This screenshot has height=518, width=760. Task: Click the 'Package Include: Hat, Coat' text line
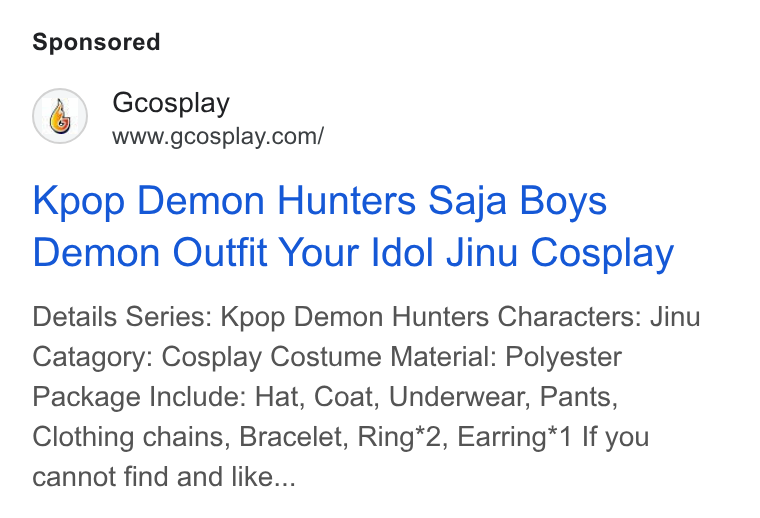tap(325, 397)
